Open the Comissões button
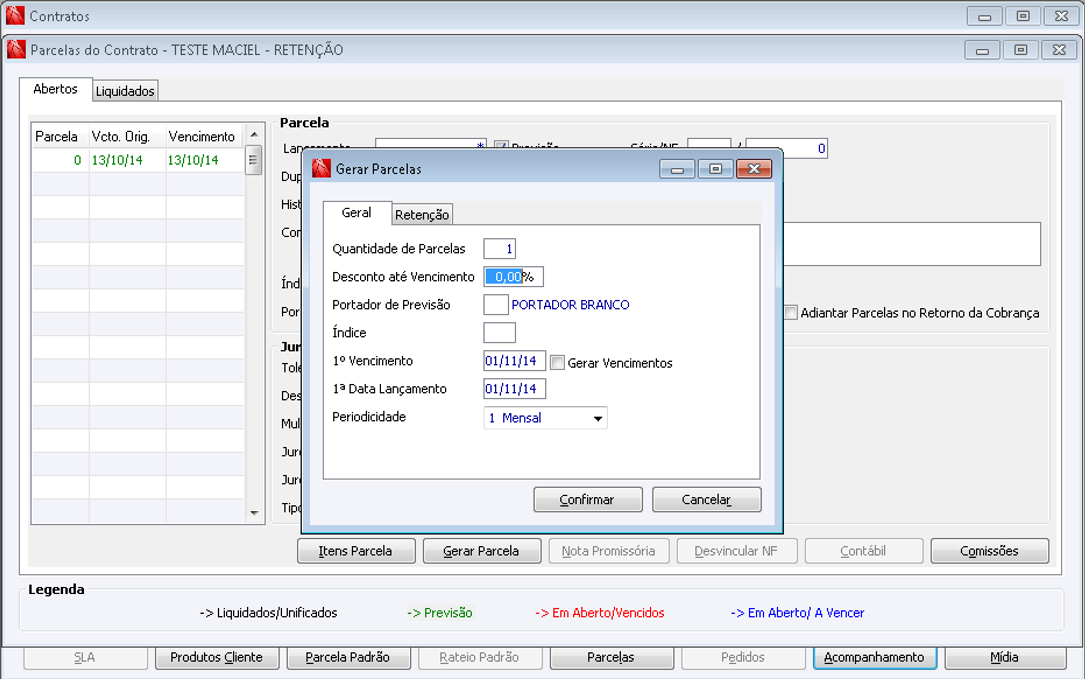The height and width of the screenshot is (679, 1085). 990,551
